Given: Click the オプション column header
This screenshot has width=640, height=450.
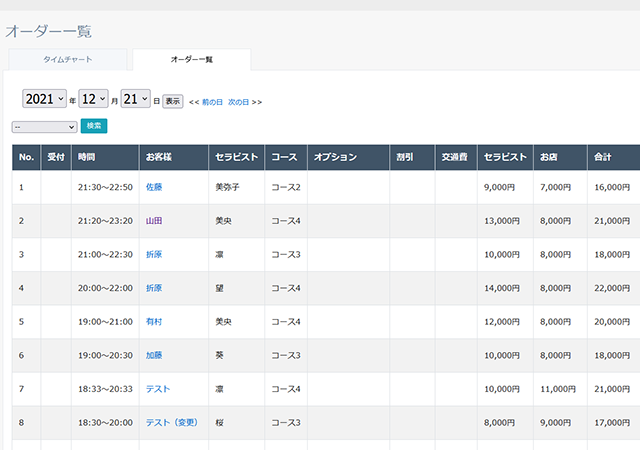Looking at the screenshot, I should click(x=349, y=157).
